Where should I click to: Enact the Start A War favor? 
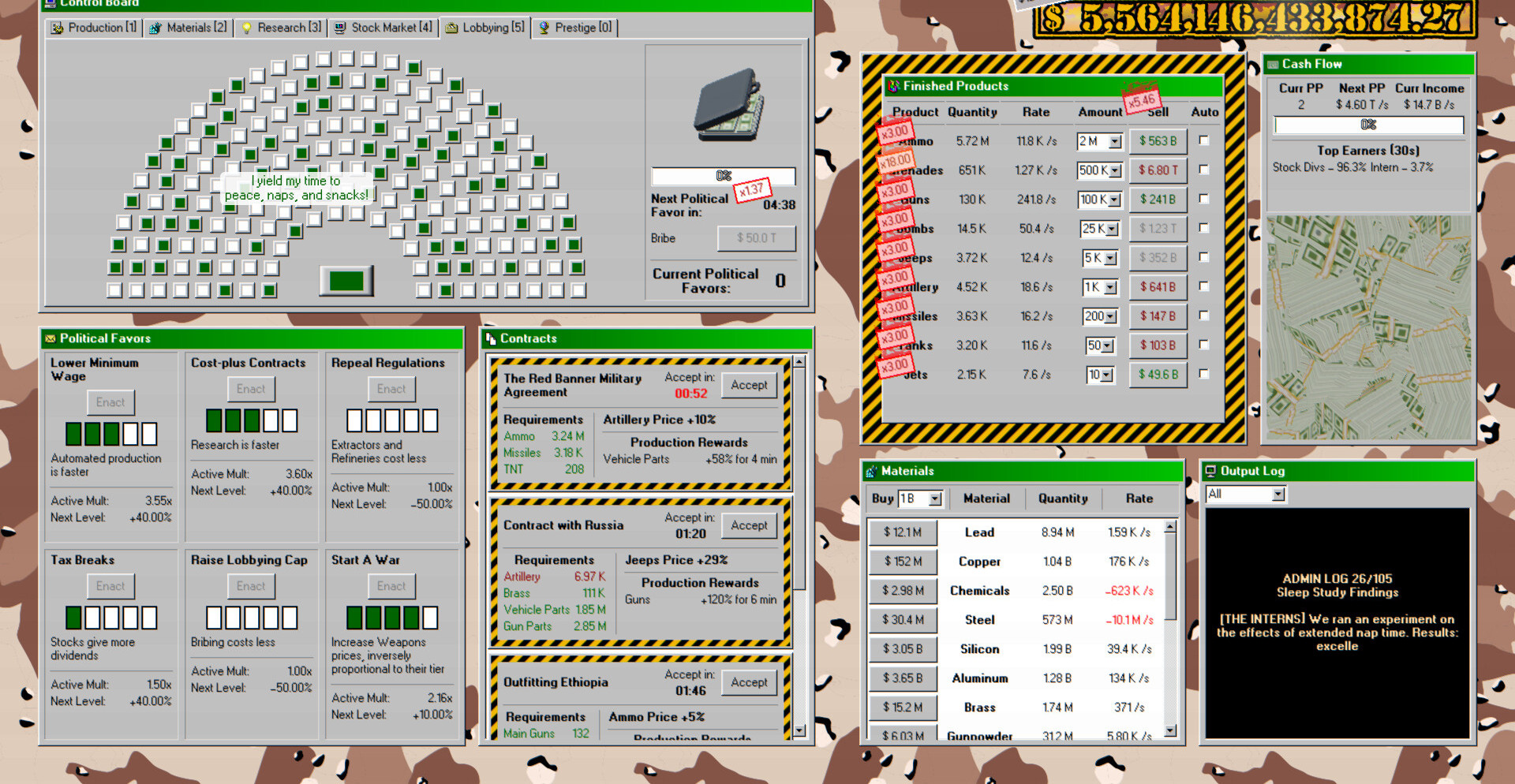point(391,586)
